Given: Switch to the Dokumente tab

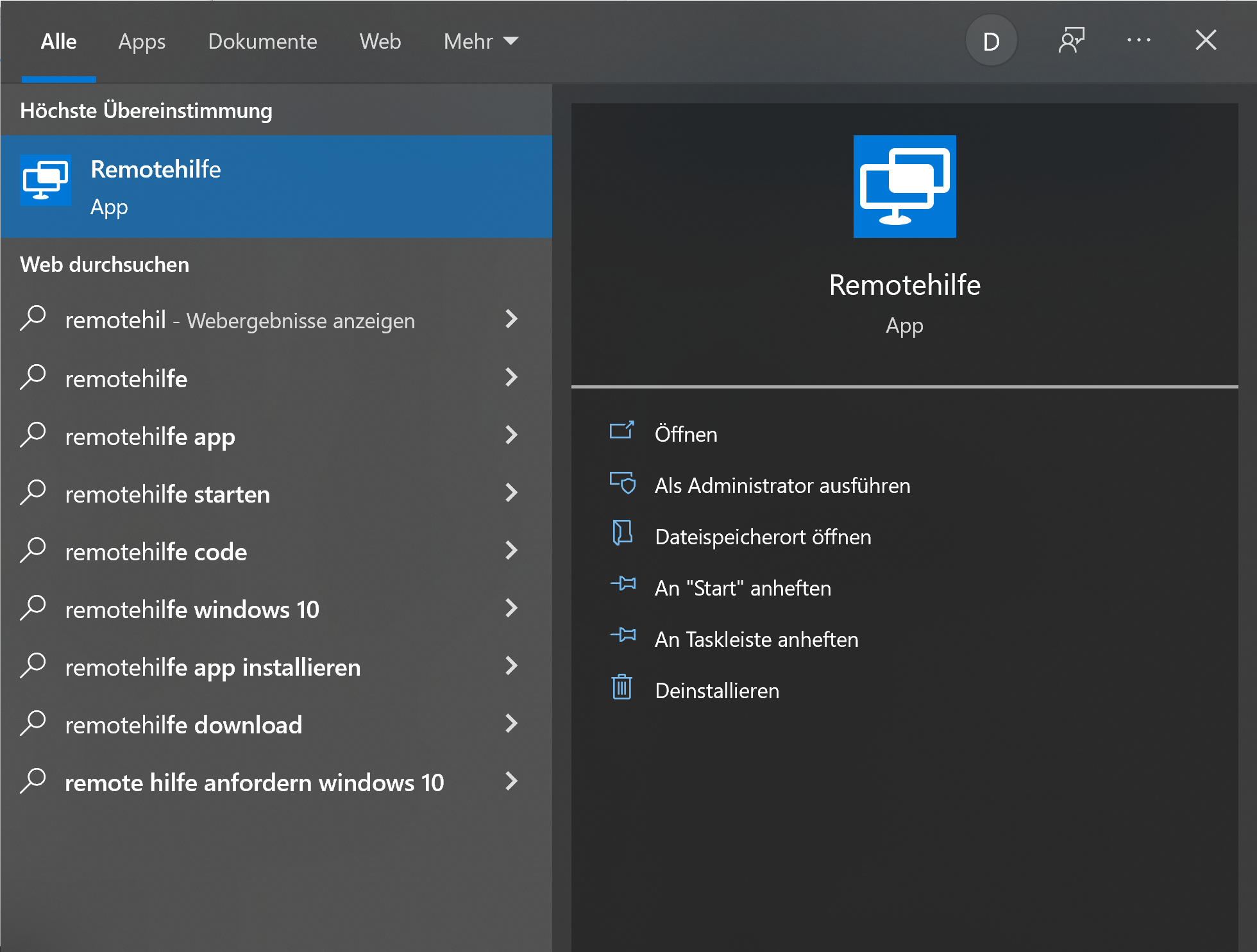Looking at the screenshot, I should 262,42.
